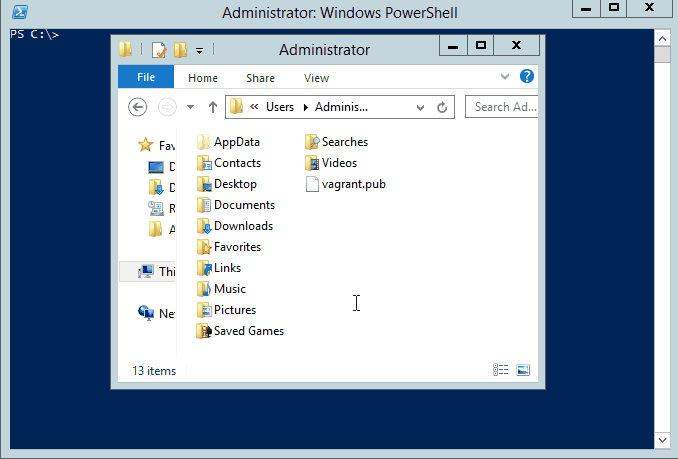Select the Videos folder
Screen dimensions: 678x459
tap(331, 163)
